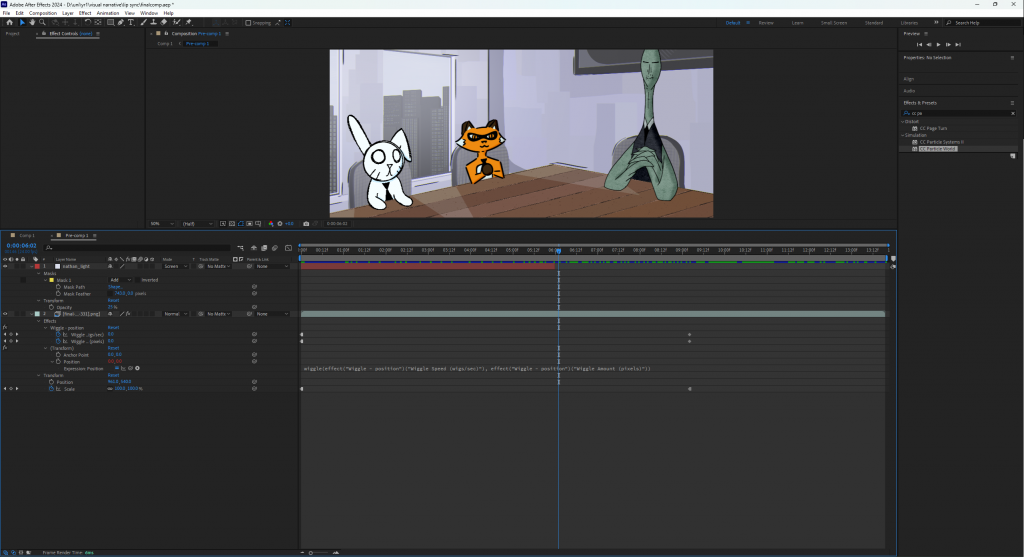The width and height of the screenshot is (1024, 557).
Task: Click the nathan_light red label color swatch
Action: pyautogui.click(x=37, y=266)
